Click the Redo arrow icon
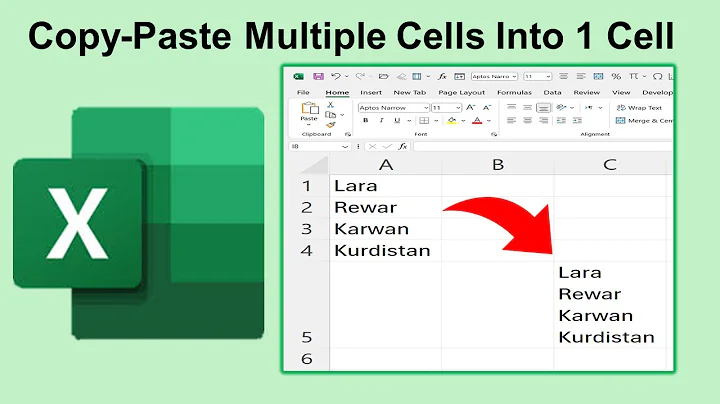 [x=360, y=76]
